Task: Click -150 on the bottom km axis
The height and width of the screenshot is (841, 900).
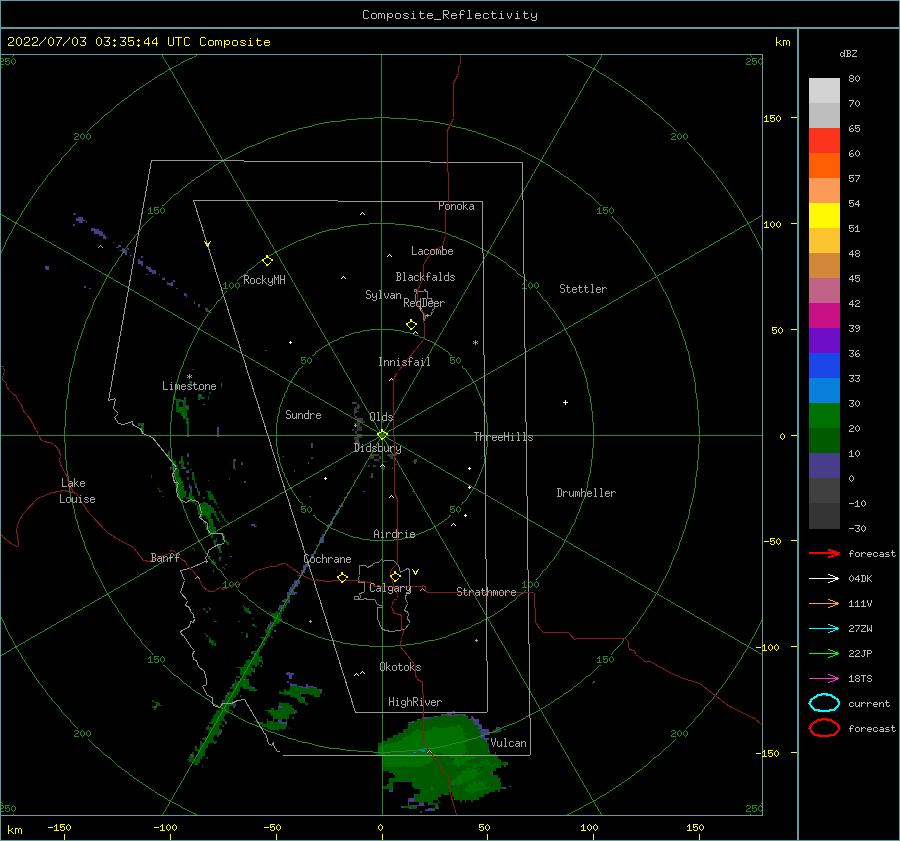Action: pyautogui.click(x=59, y=827)
